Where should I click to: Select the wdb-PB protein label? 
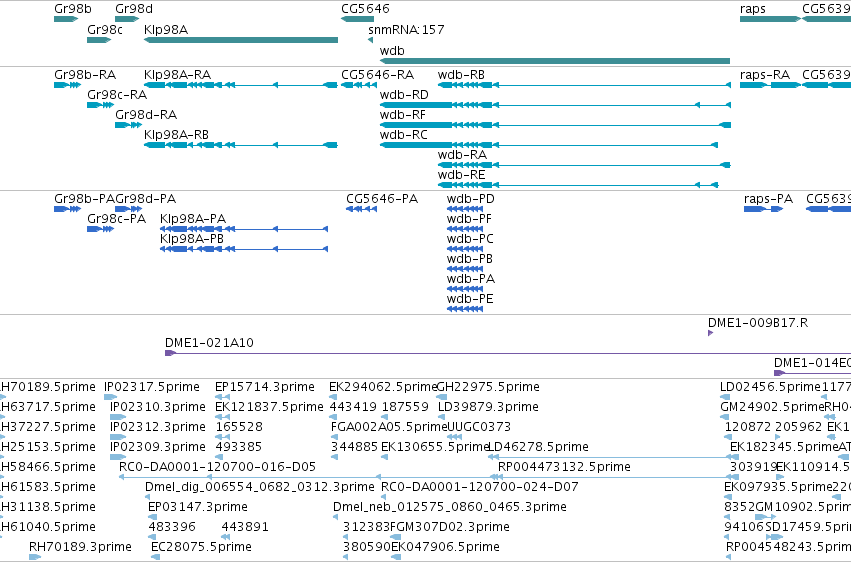pos(469,259)
